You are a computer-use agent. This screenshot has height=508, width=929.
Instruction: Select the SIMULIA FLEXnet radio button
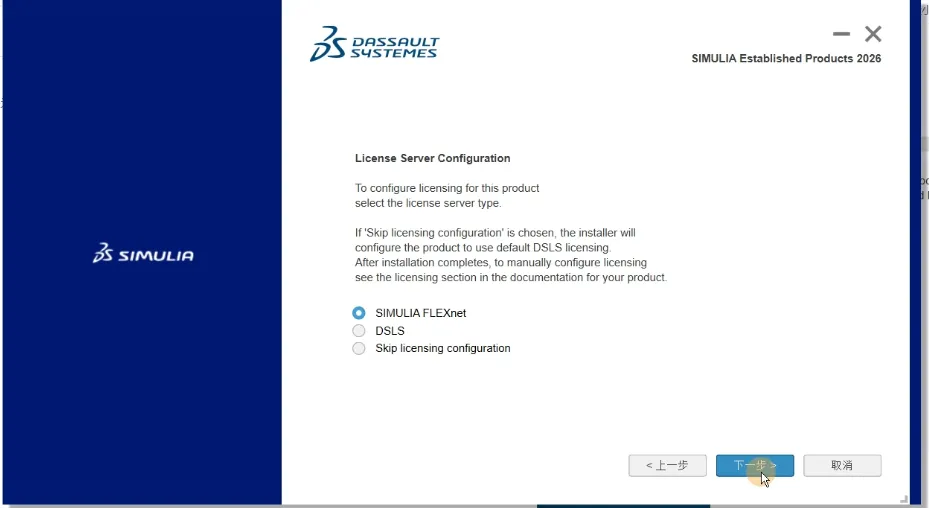[x=358, y=313]
